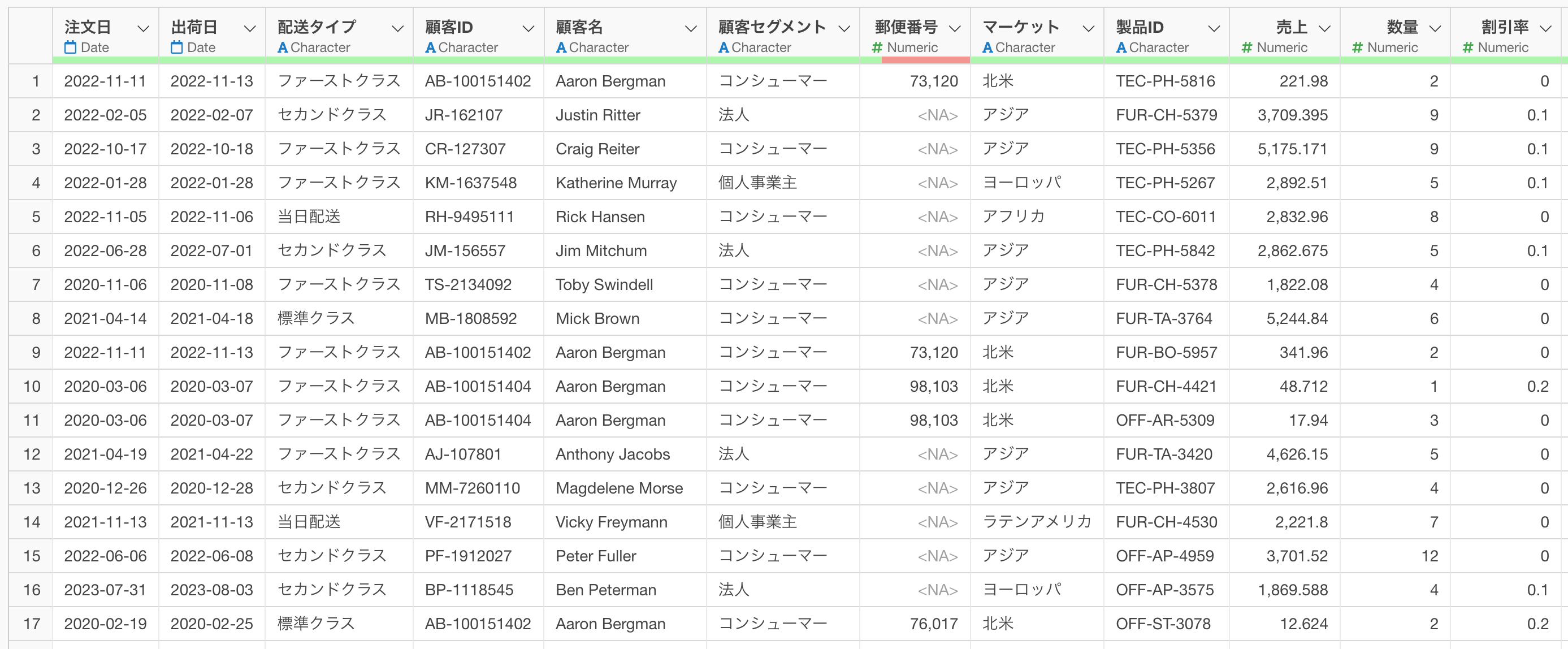The height and width of the screenshot is (649, 1568).
Task: Select the Justin Ritter customer name cell
Action: pyautogui.click(x=597, y=115)
